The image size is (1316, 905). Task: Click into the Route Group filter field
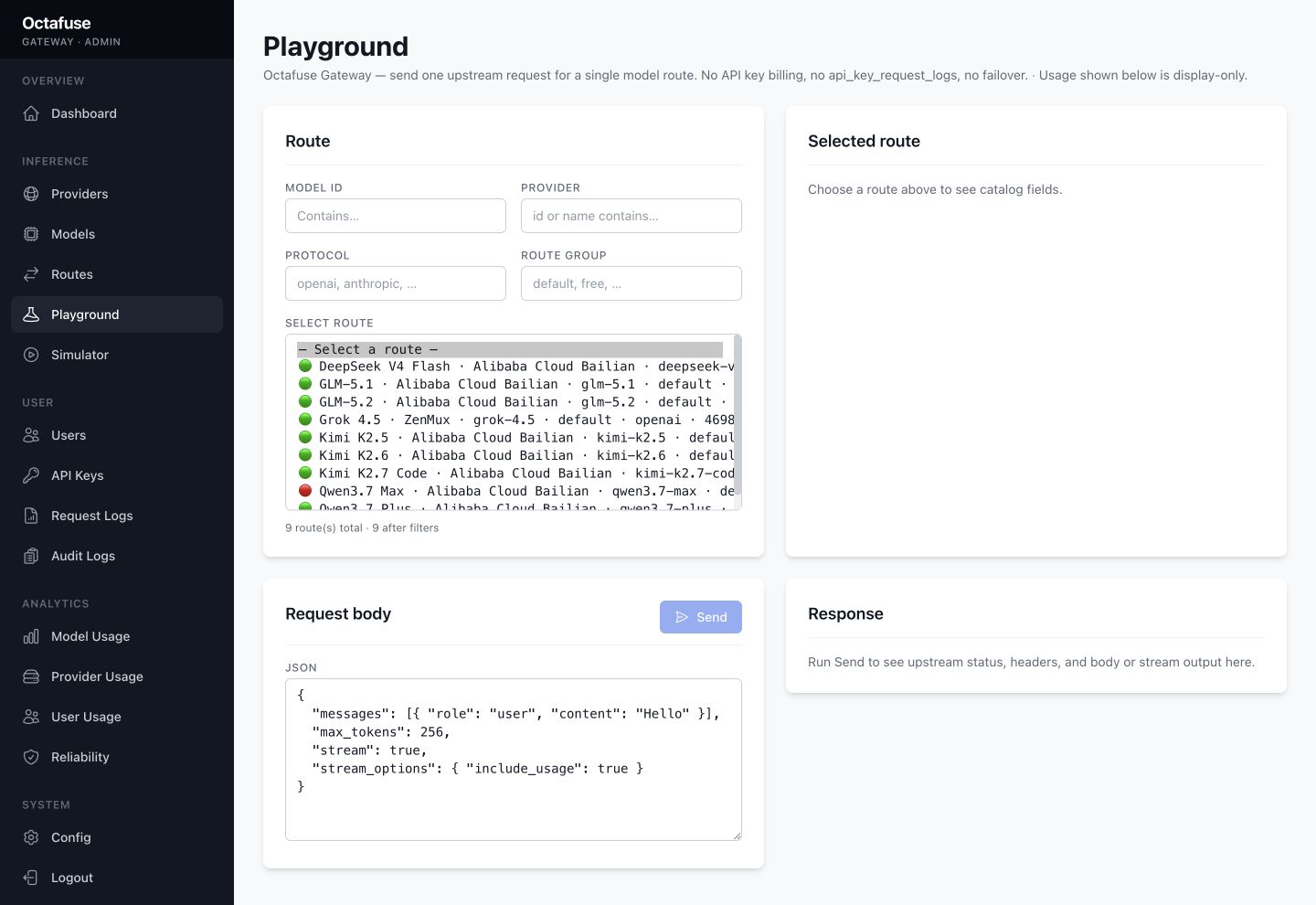[x=631, y=283]
